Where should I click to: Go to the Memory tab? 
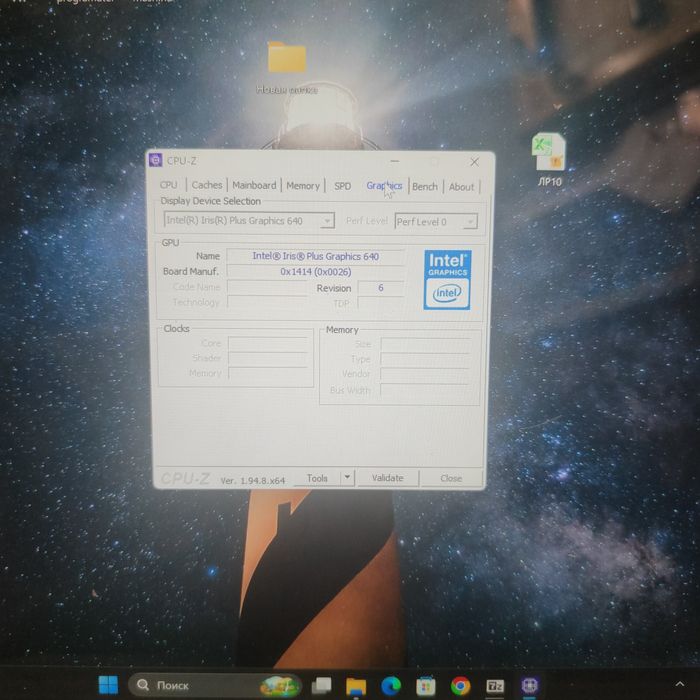(x=303, y=186)
